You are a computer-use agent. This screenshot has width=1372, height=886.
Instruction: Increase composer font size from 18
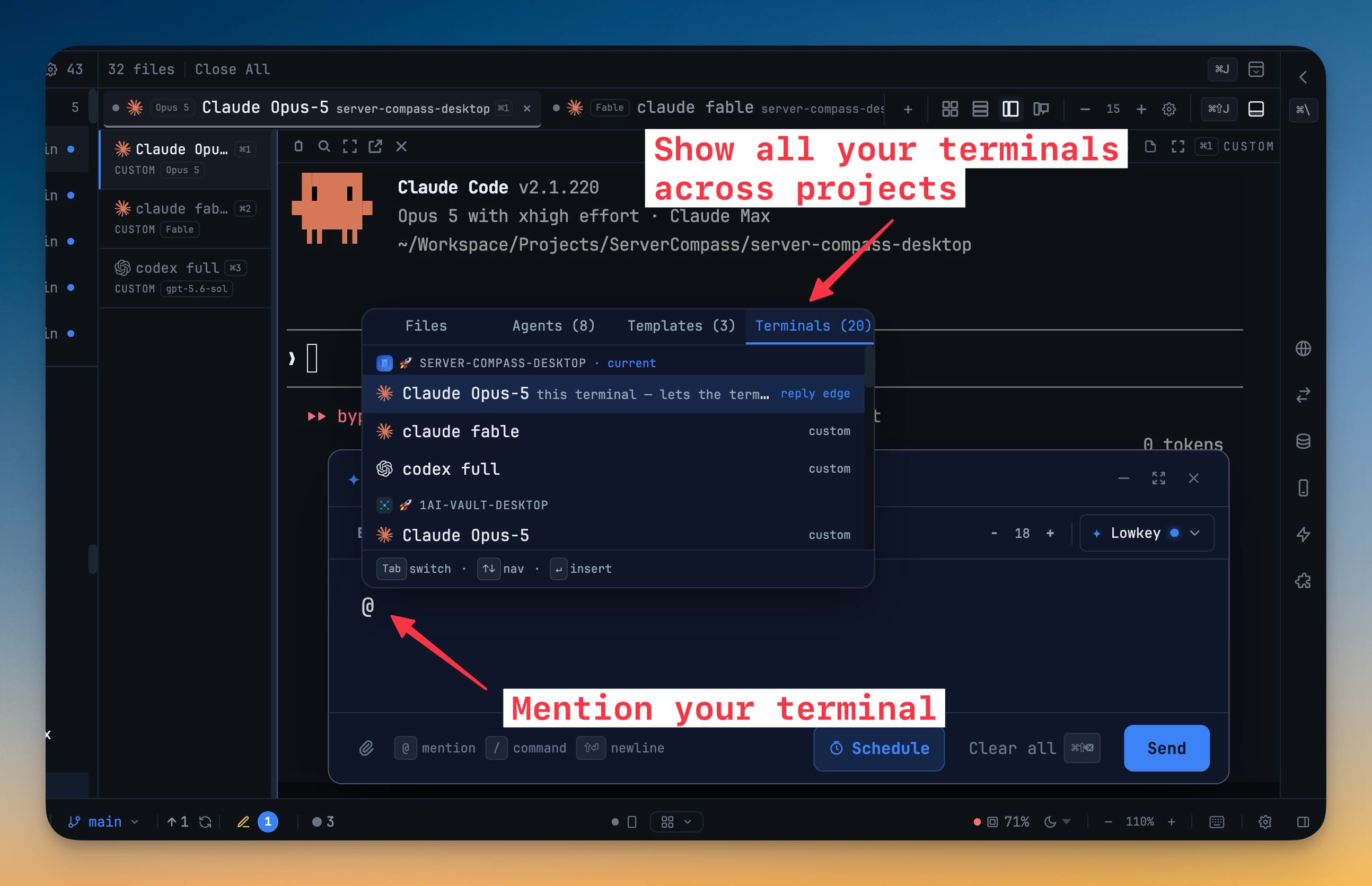(x=1050, y=533)
